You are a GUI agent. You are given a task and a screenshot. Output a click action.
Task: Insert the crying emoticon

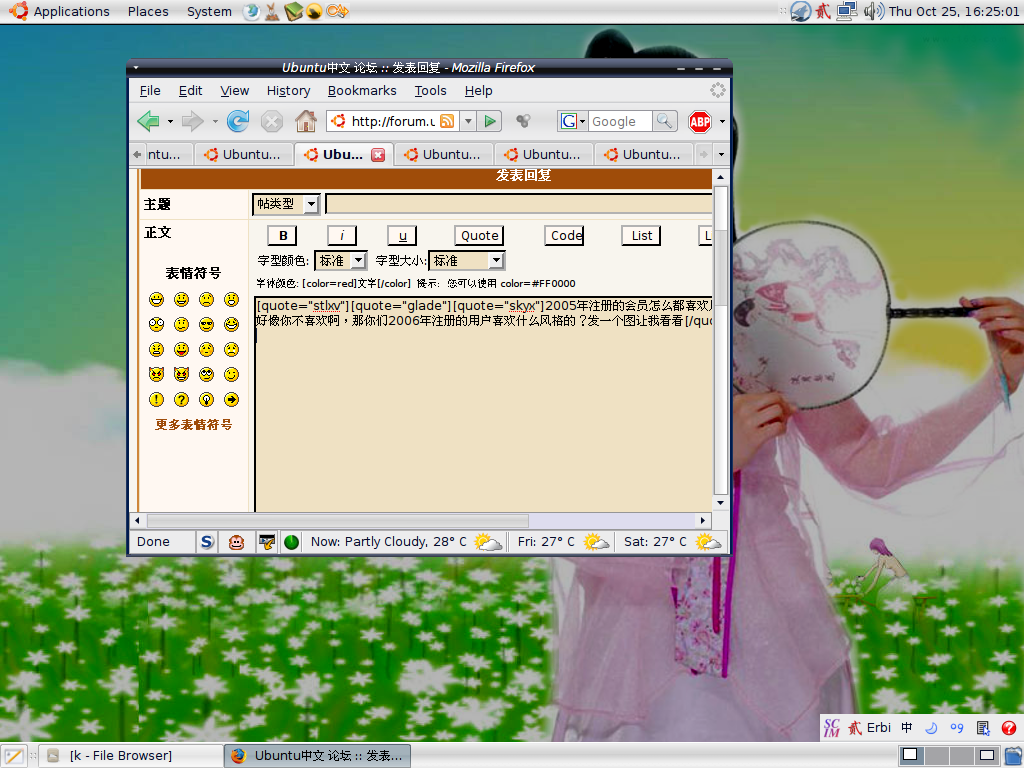pyautogui.click(x=231, y=349)
